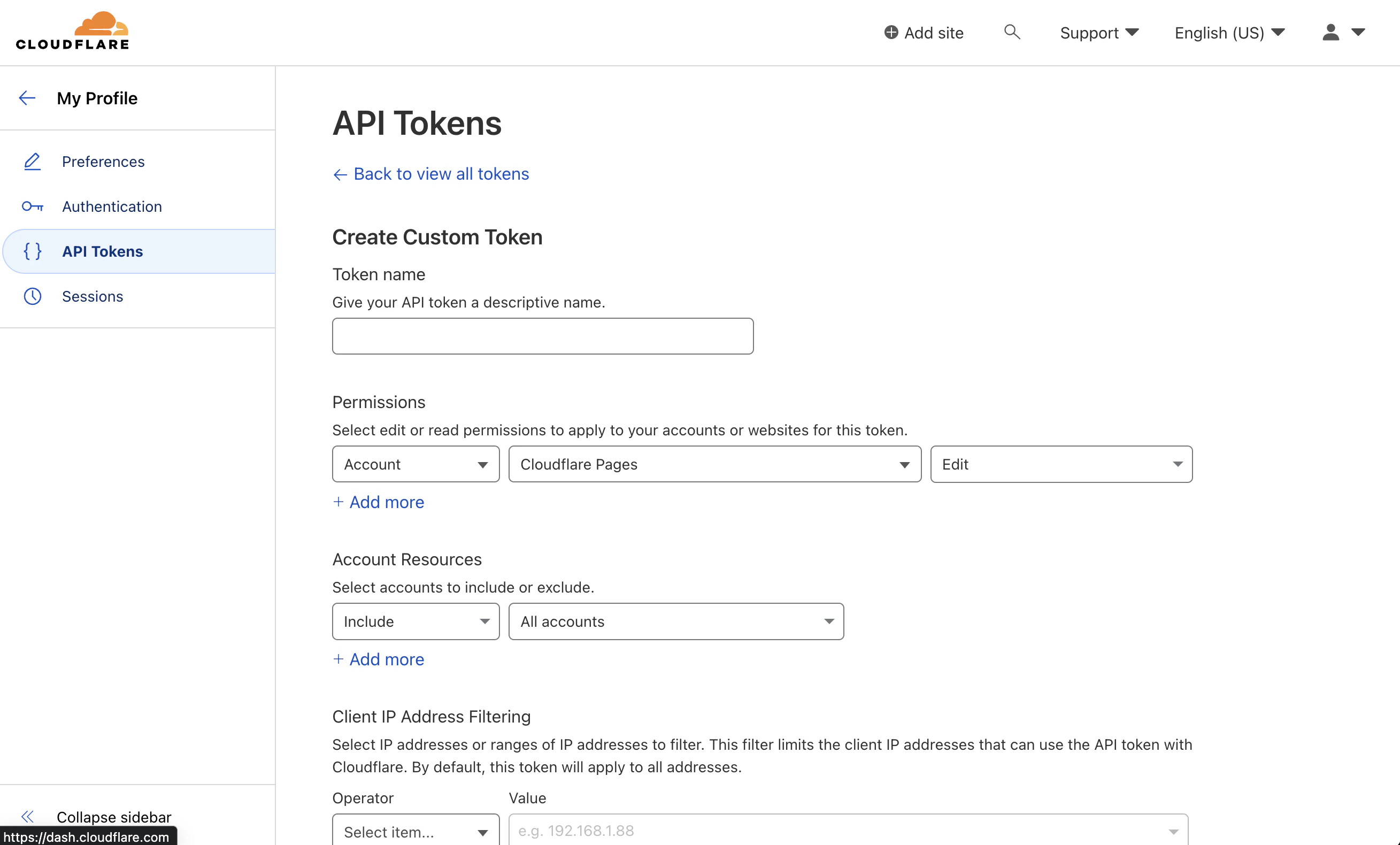The height and width of the screenshot is (845, 1400).
Task: Open the Support dropdown menu
Action: click(x=1099, y=33)
